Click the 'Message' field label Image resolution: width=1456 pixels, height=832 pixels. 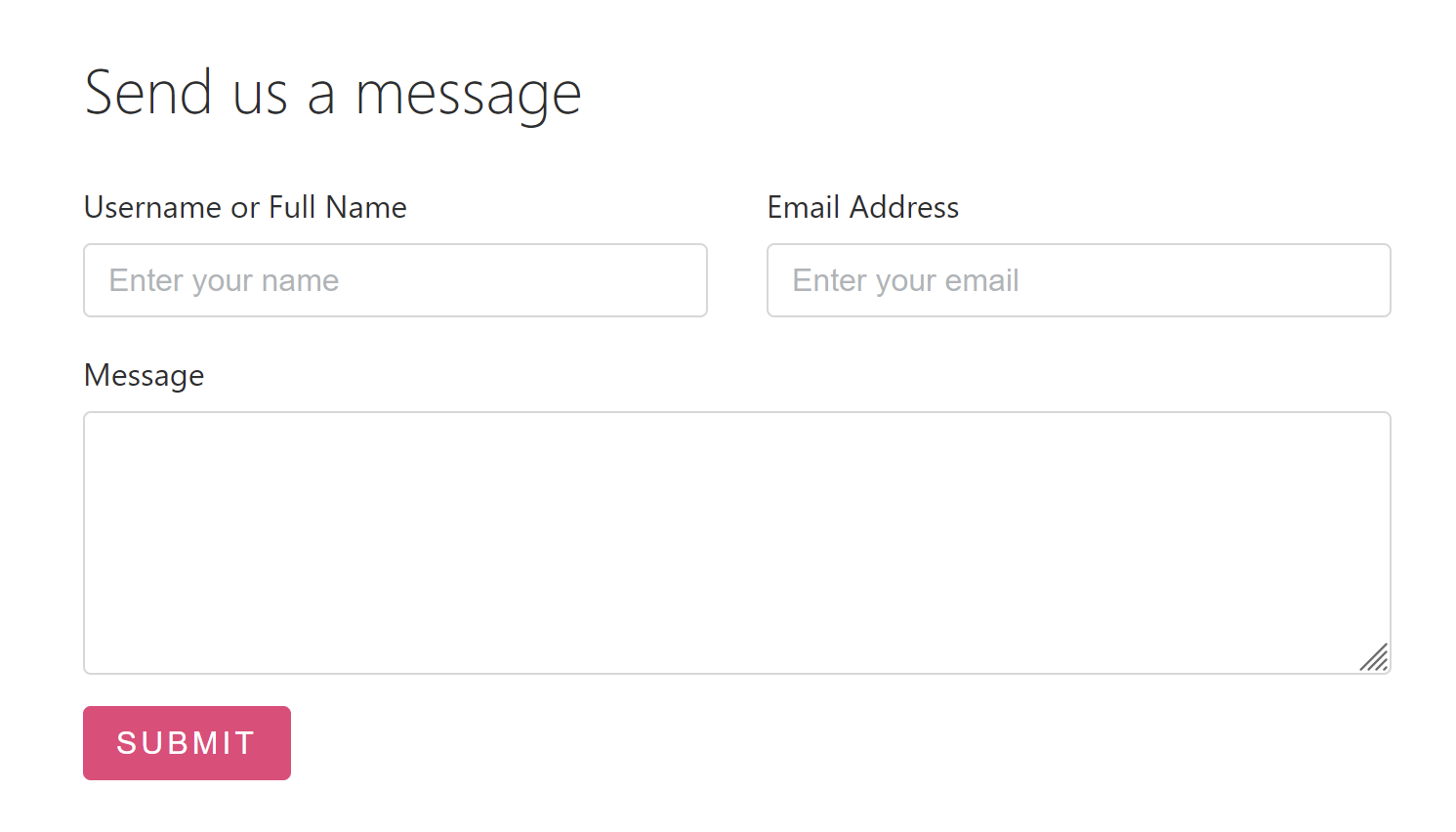(144, 375)
